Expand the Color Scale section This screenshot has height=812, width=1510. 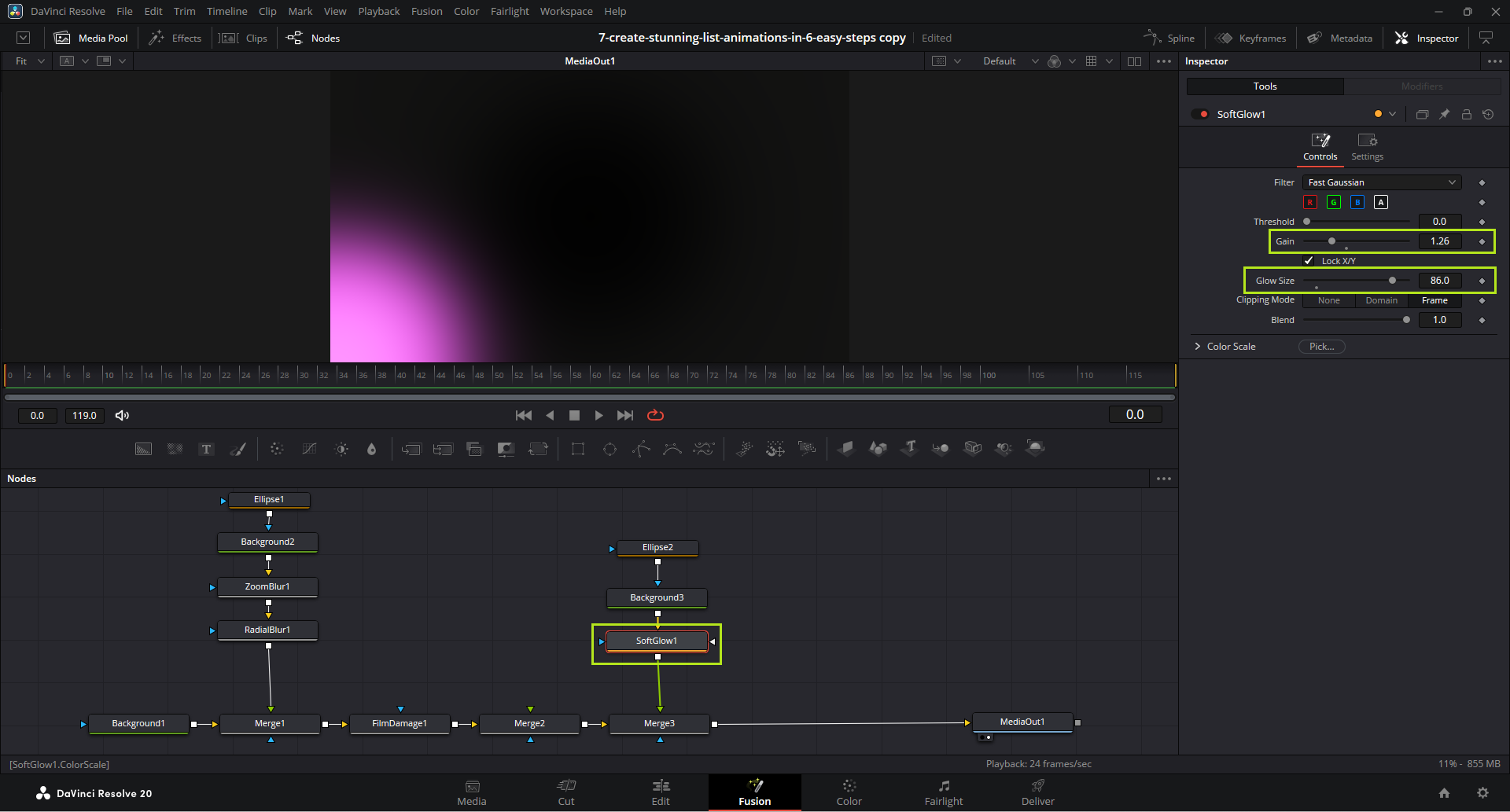click(1198, 347)
